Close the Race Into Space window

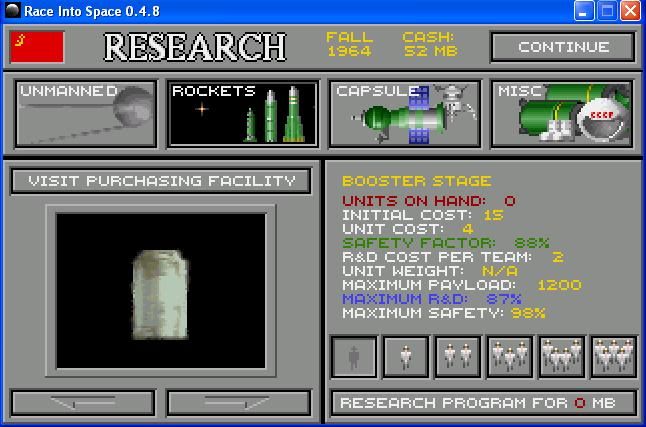(x=630, y=11)
